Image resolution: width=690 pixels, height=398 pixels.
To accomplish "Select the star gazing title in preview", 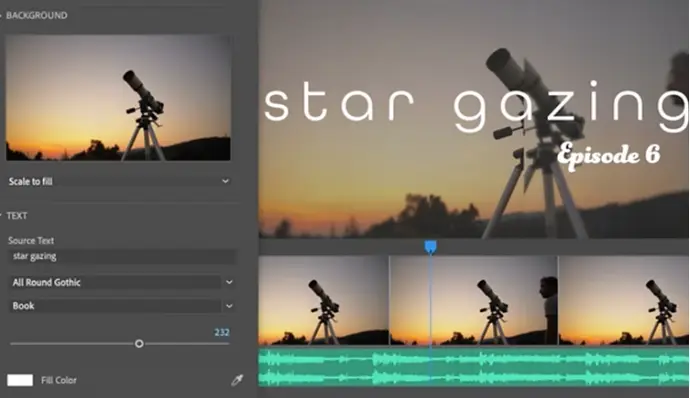I will (x=476, y=106).
